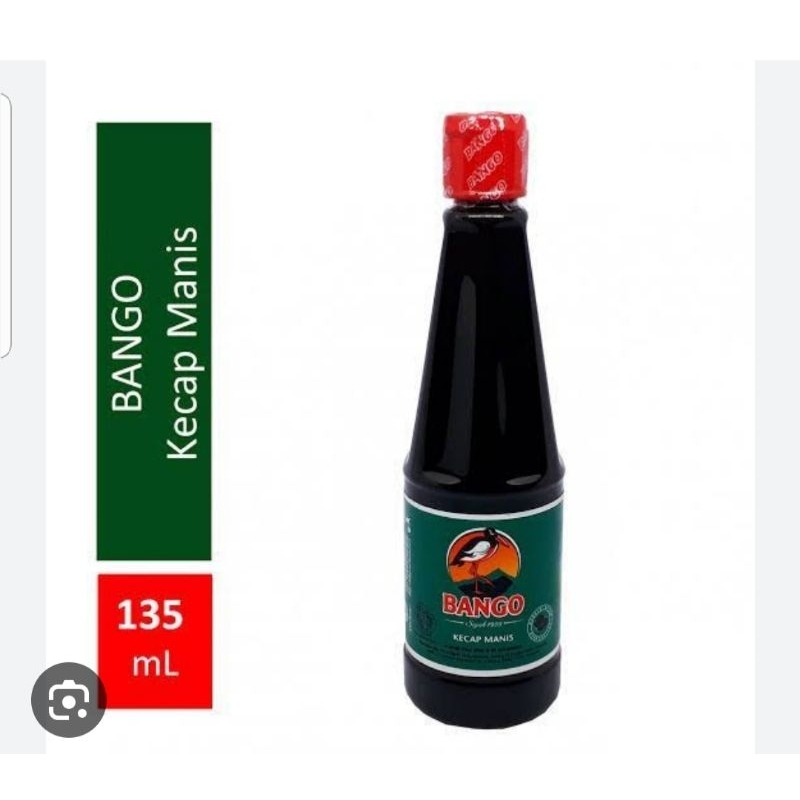Click the red BANGO logo text on label
The height and width of the screenshot is (800, 800).
click(x=483, y=605)
